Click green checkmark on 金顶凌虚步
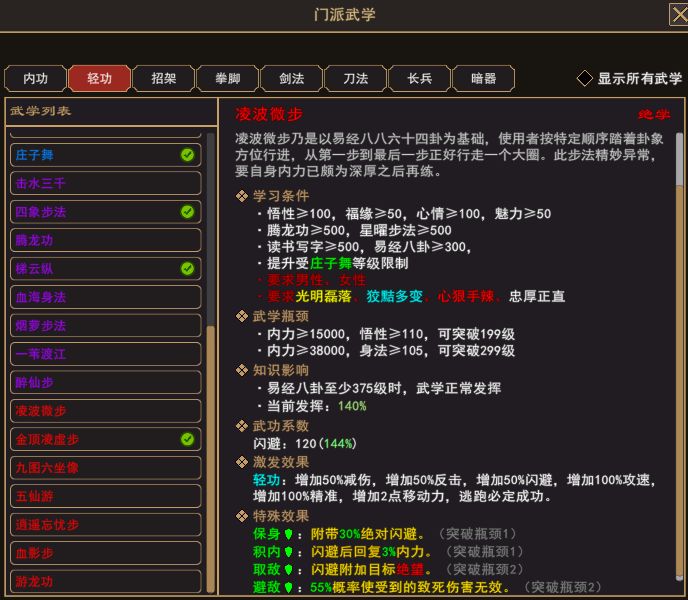The width and height of the screenshot is (688, 600). (187, 439)
